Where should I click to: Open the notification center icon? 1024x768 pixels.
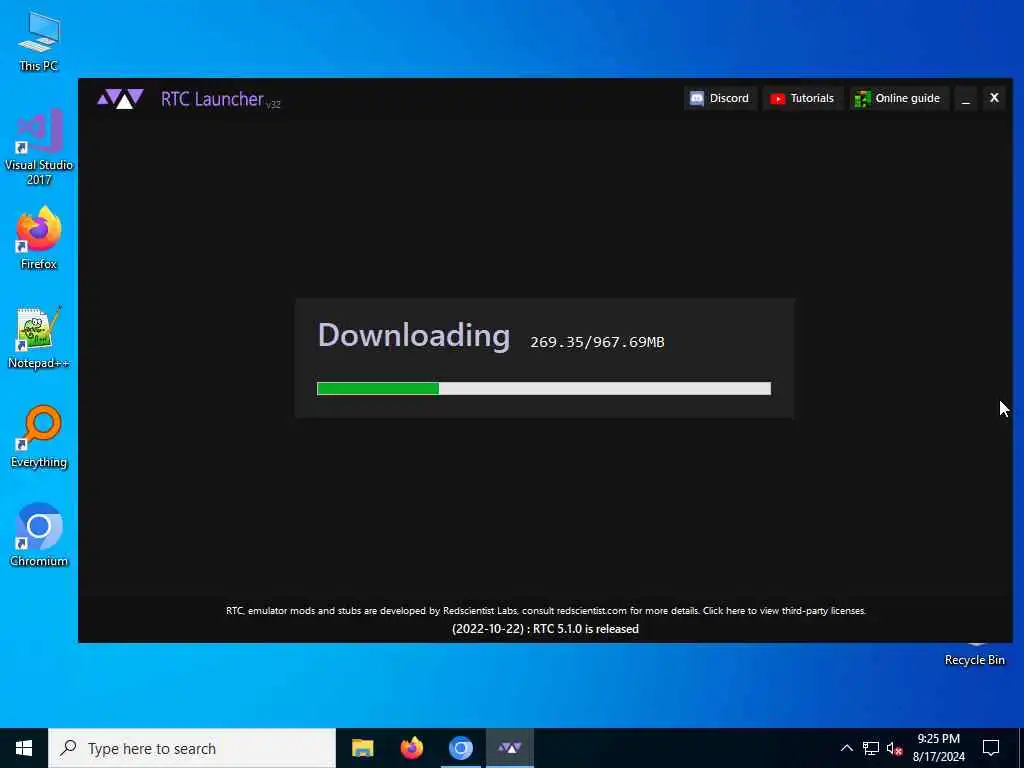pyautogui.click(x=991, y=748)
